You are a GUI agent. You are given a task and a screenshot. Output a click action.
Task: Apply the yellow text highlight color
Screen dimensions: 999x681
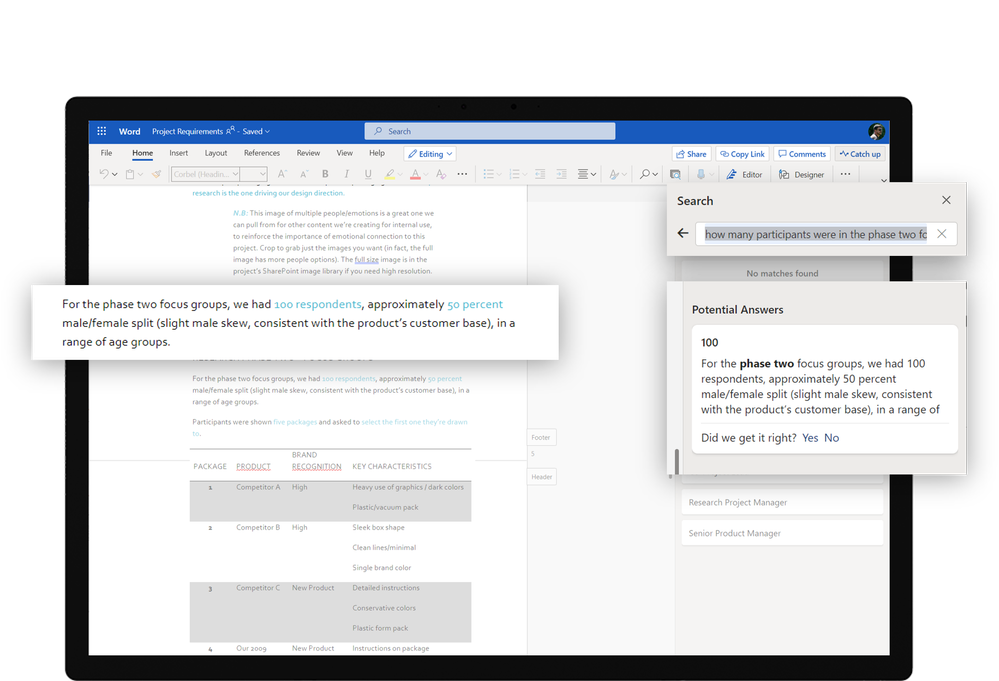(x=389, y=174)
